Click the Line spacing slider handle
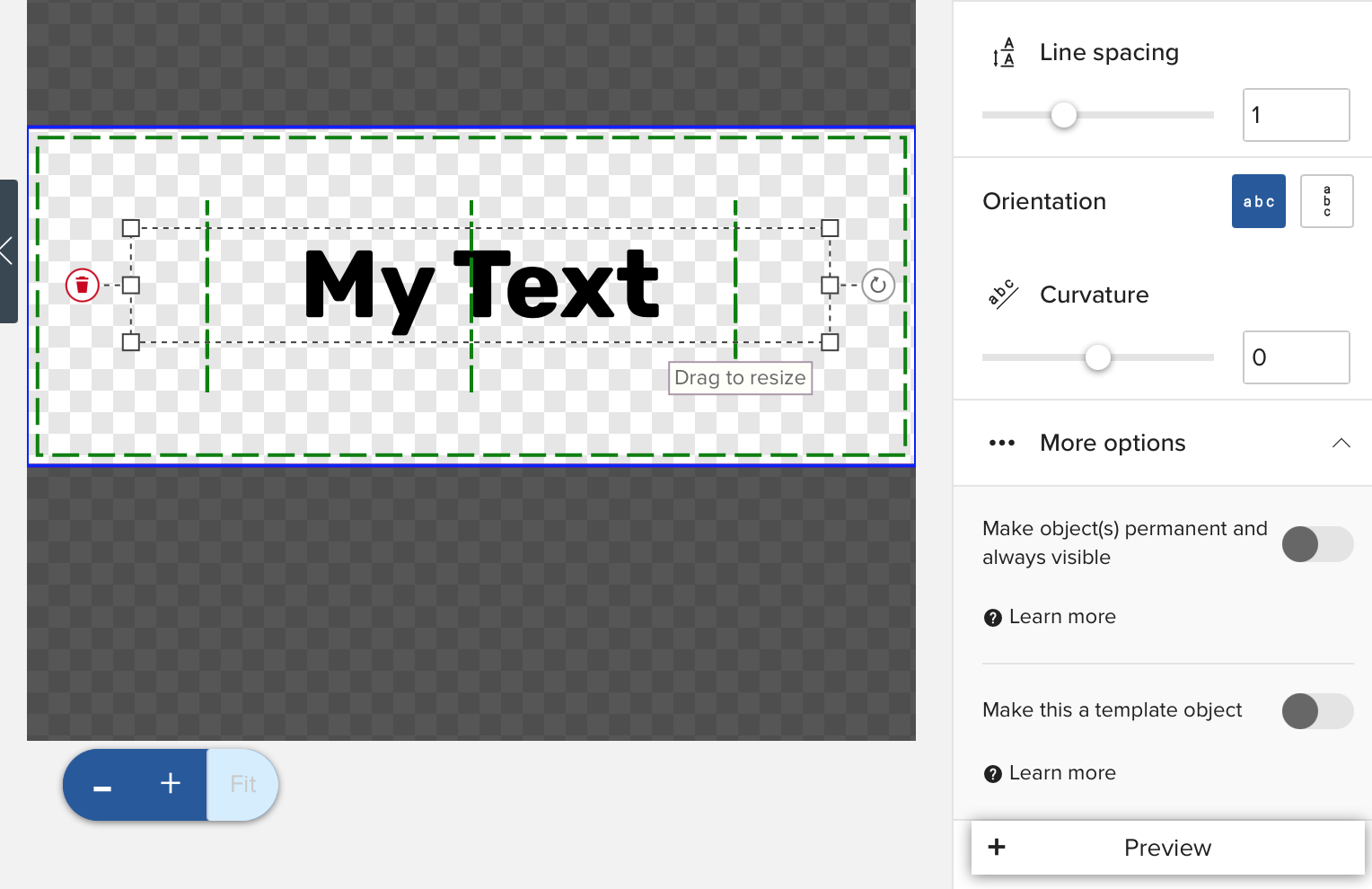Image resolution: width=1372 pixels, height=889 pixels. tap(1064, 115)
